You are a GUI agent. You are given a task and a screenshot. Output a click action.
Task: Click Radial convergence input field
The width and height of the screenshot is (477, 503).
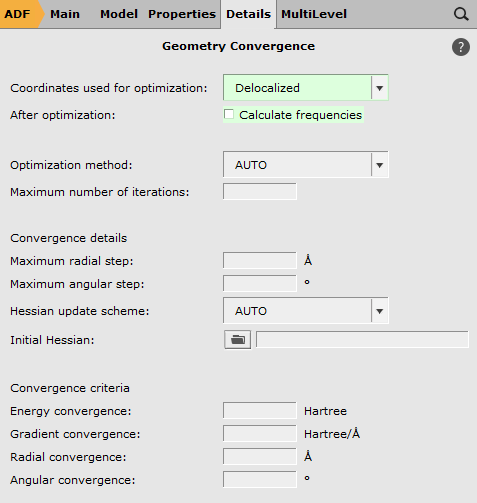[260, 456]
